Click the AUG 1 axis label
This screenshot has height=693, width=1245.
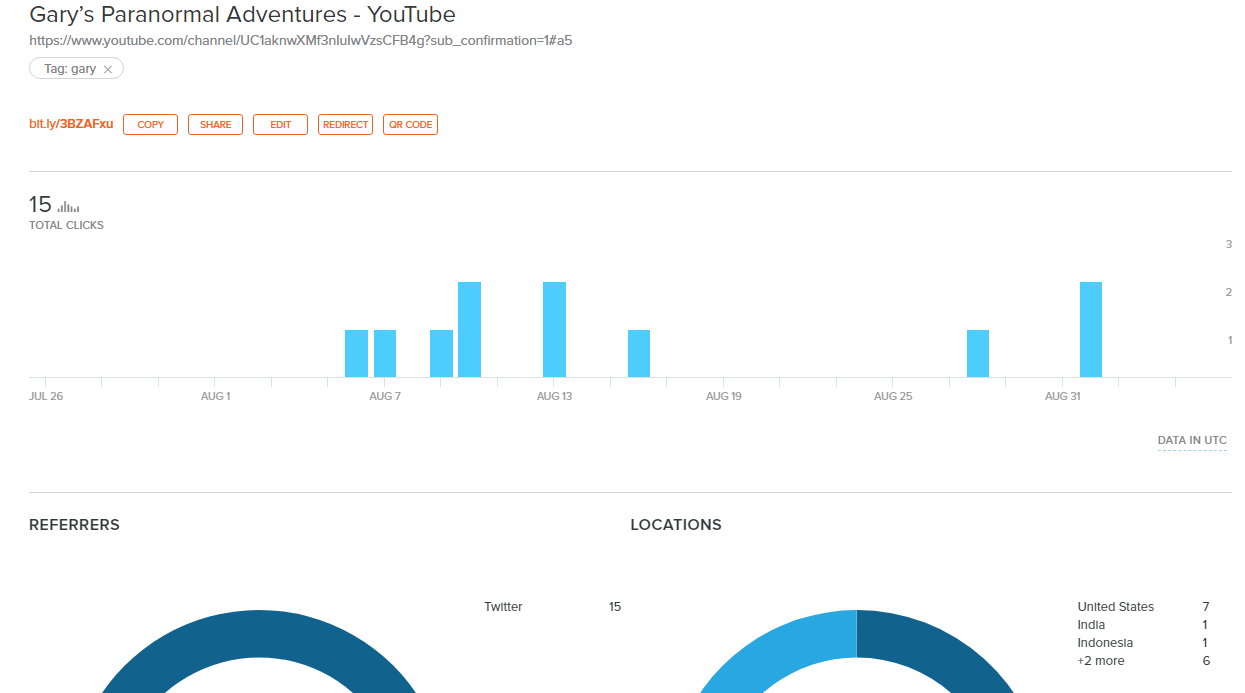[x=215, y=397]
